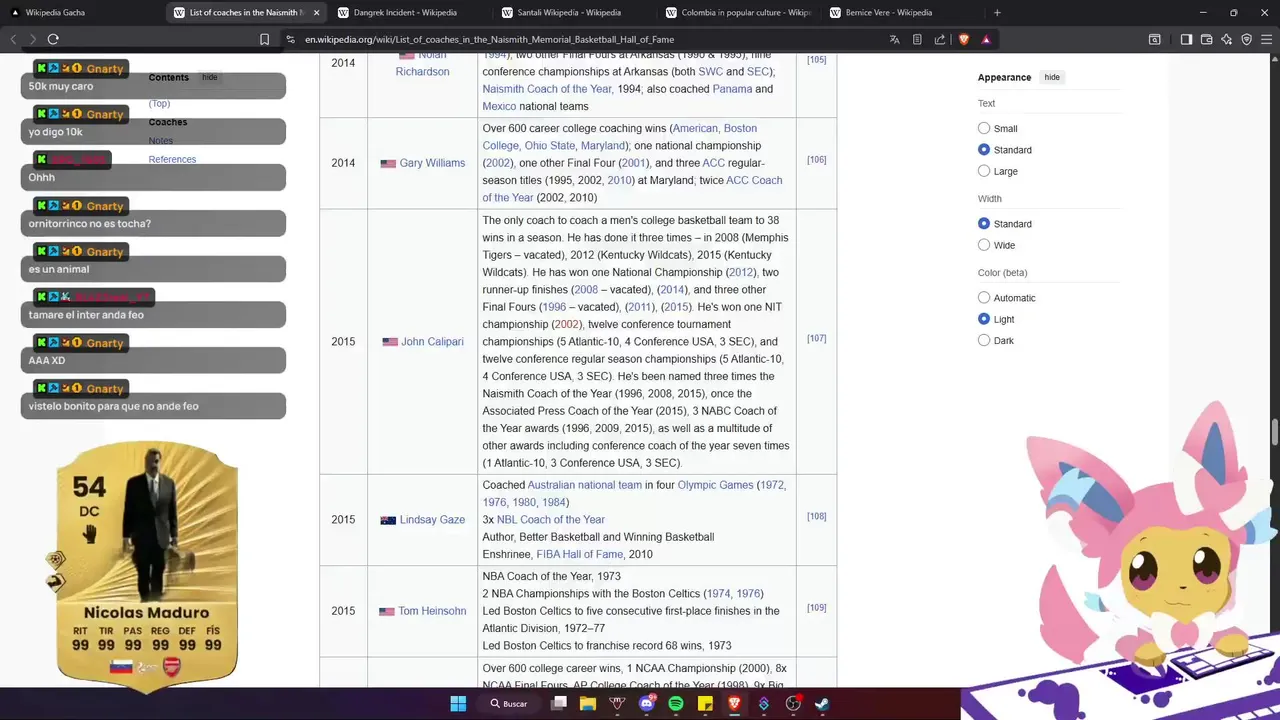Image resolution: width=1280 pixels, height=720 pixels.
Task: Select Dark color mode
Action: [984, 340]
